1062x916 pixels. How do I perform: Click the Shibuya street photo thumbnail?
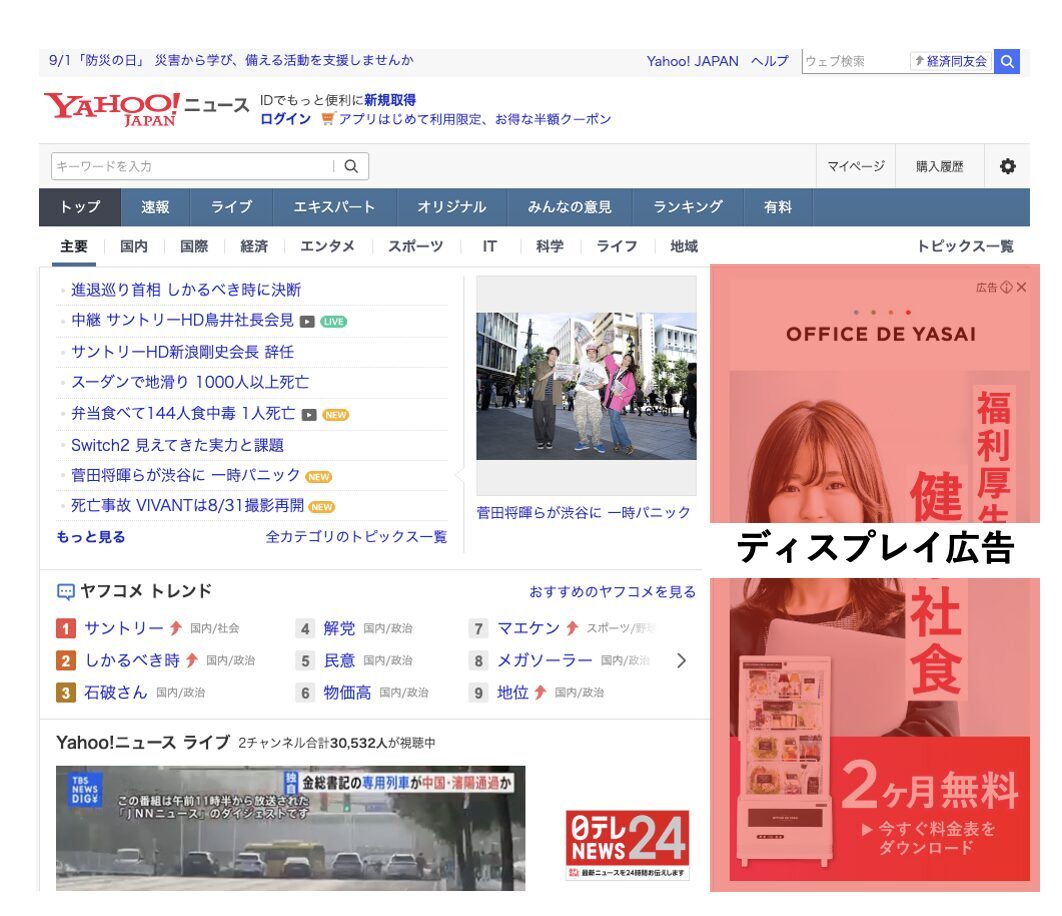[587, 386]
